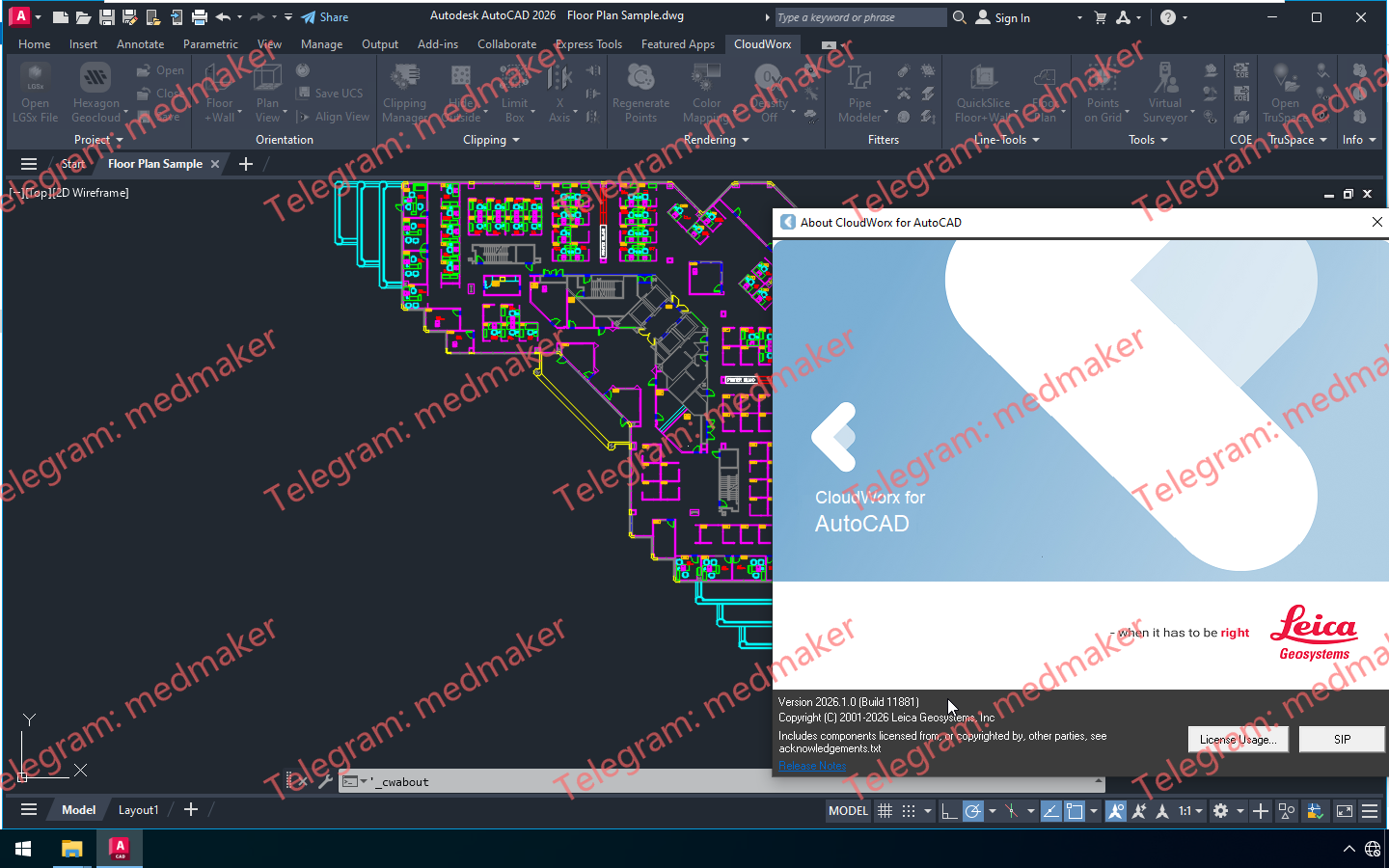Open LGSx File in Project panel
Screen dimensions: 1389x868
pos(35,93)
